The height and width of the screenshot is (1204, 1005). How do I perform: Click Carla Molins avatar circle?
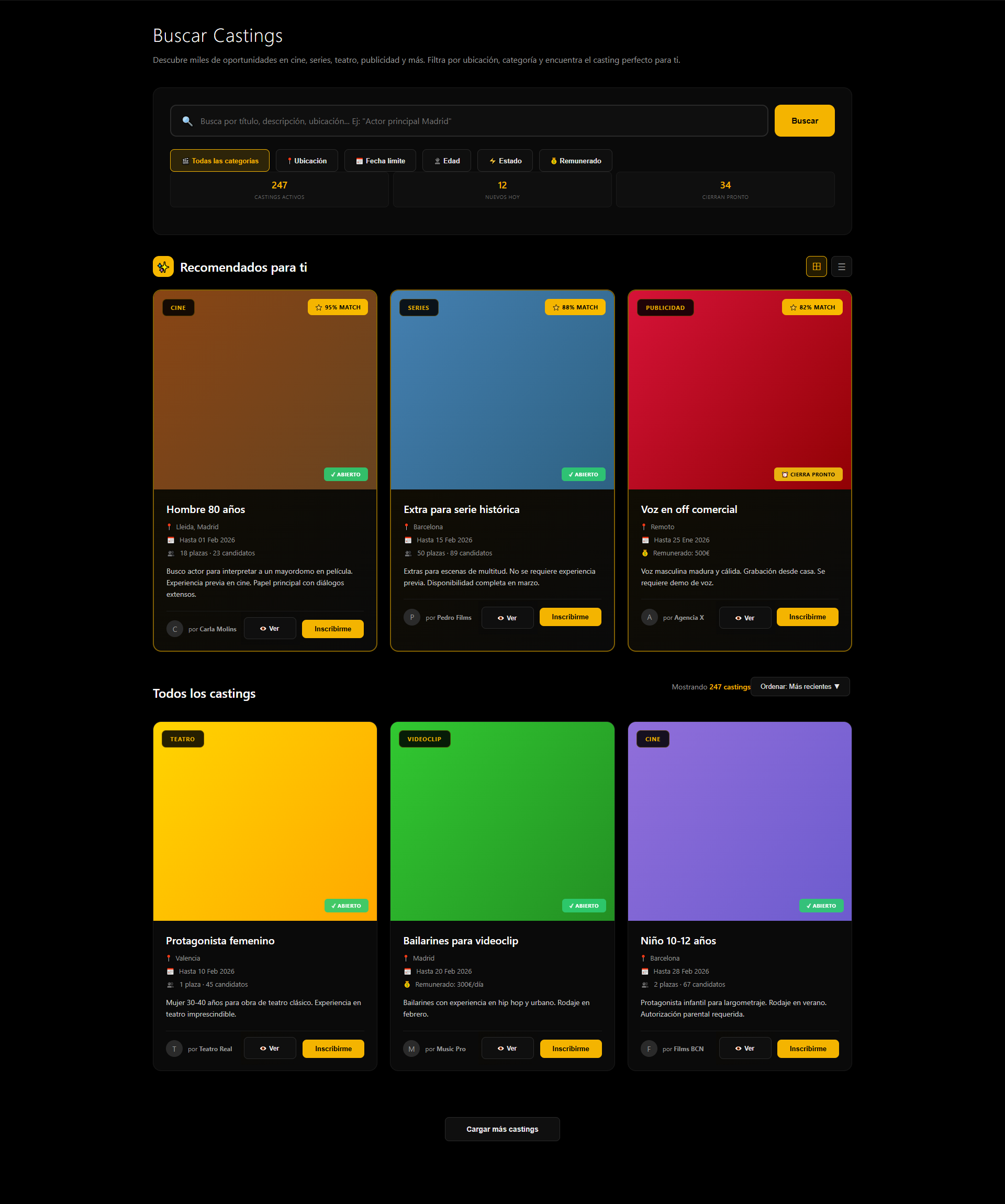(x=175, y=629)
